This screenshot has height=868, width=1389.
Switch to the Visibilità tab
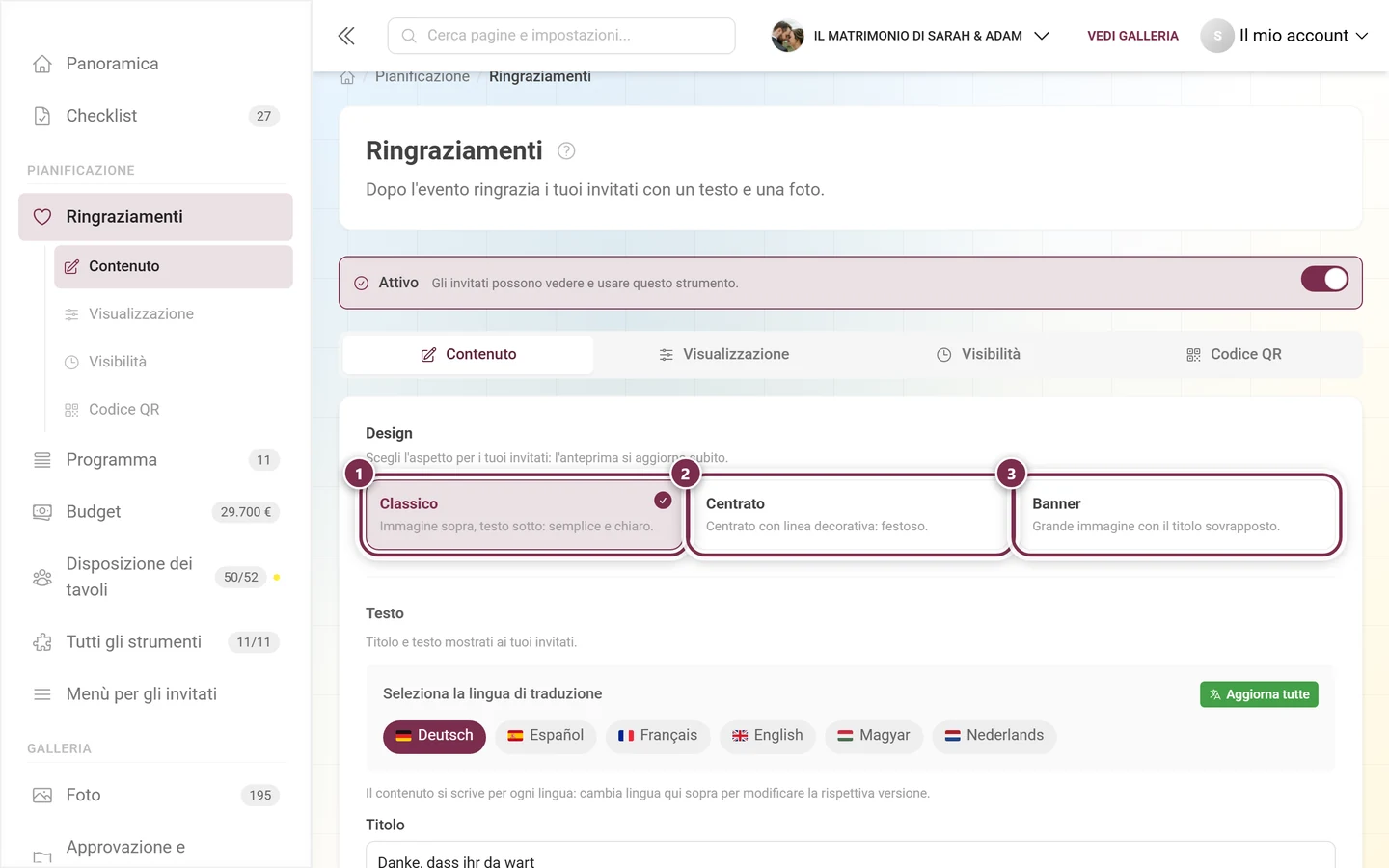[x=978, y=355]
